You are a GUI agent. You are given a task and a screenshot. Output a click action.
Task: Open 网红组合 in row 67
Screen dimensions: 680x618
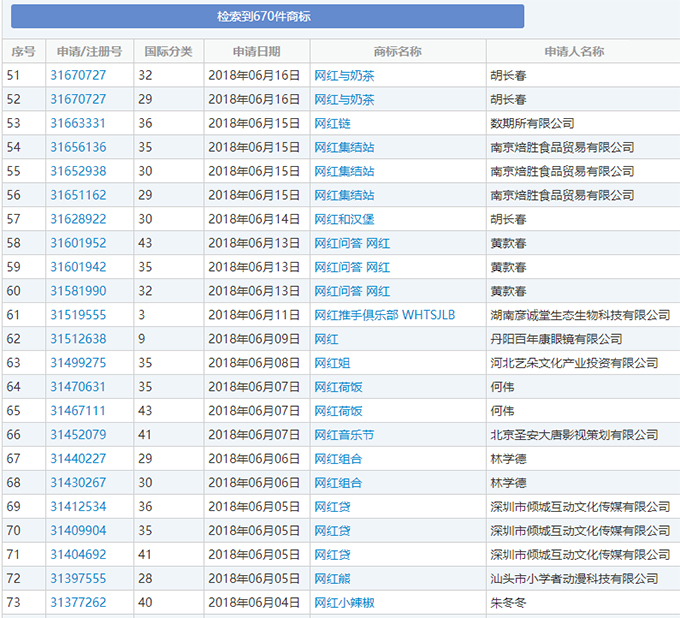point(338,459)
